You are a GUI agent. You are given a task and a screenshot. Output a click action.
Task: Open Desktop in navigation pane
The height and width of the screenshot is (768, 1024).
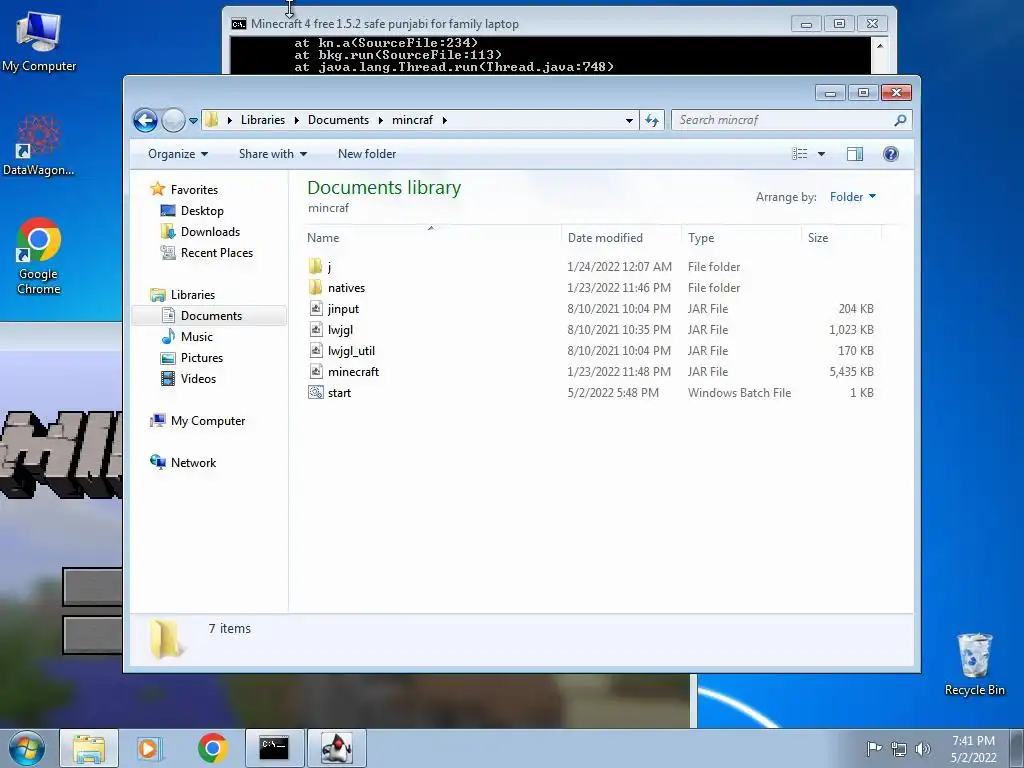click(x=202, y=211)
